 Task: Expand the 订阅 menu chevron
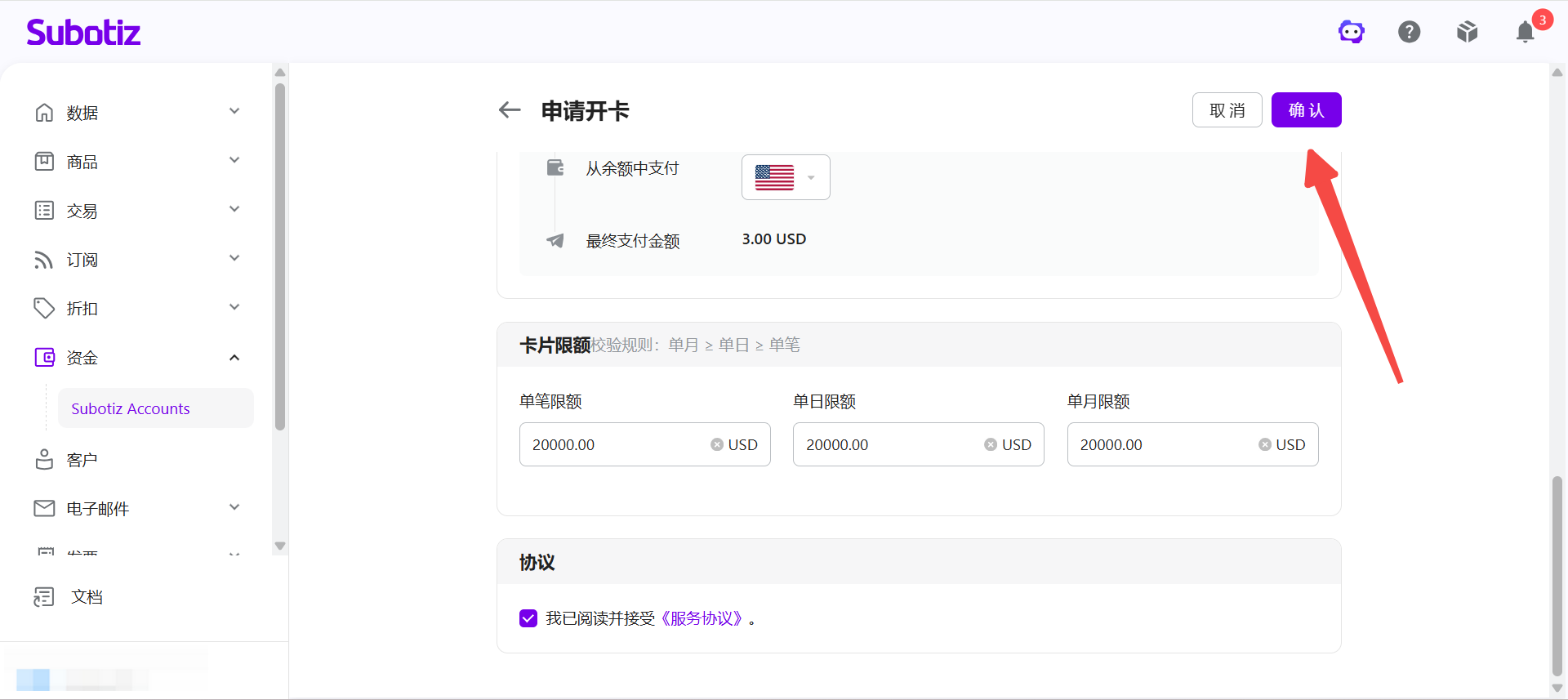234,258
